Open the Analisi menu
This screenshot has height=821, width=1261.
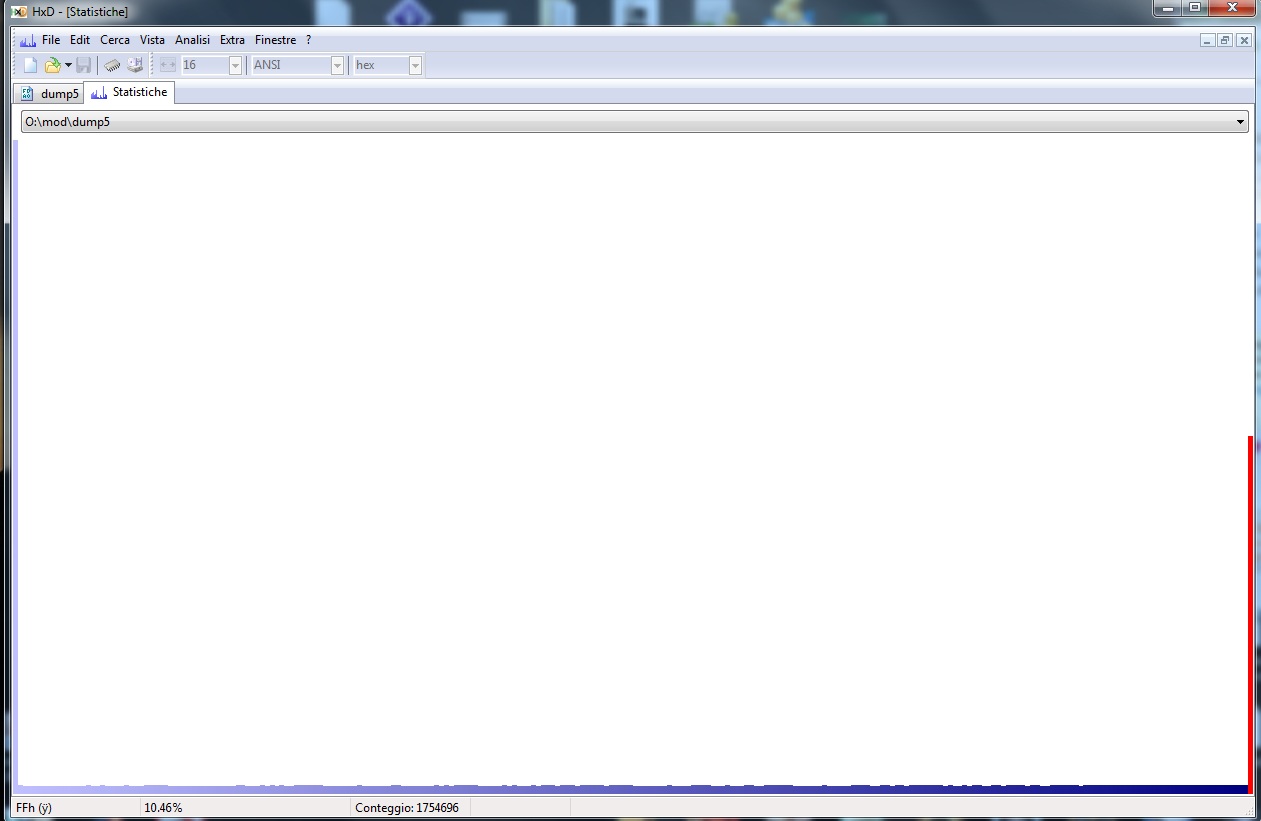pyautogui.click(x=192, y=40)
